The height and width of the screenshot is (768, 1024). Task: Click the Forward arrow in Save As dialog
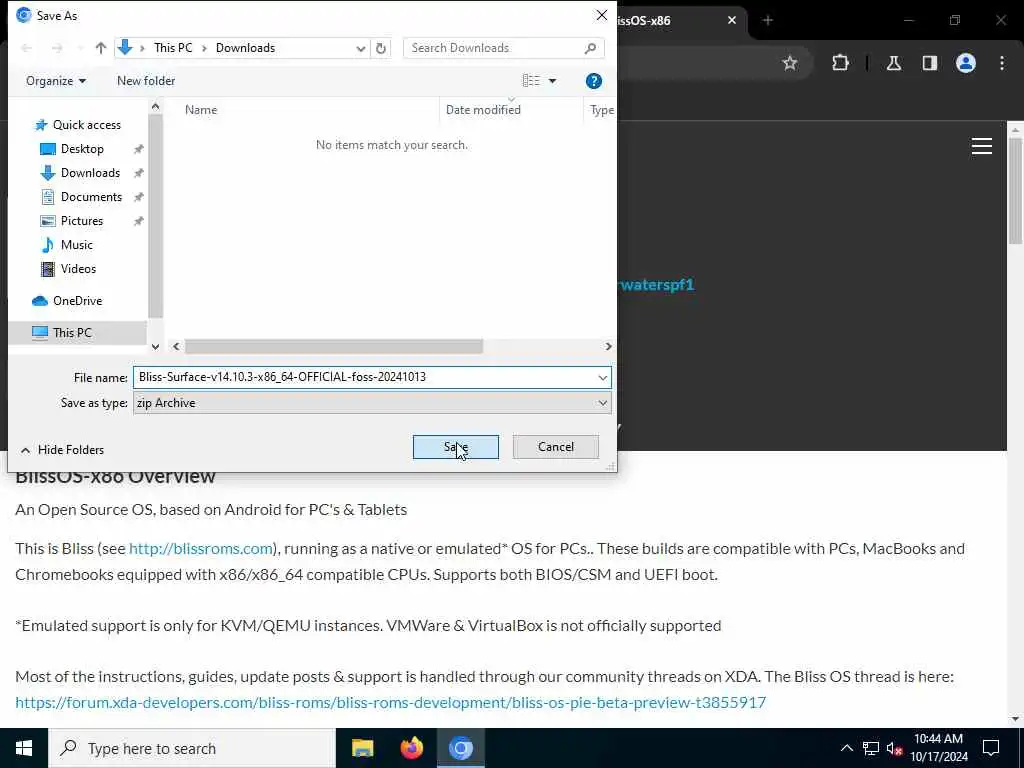(x=57, y=48)
